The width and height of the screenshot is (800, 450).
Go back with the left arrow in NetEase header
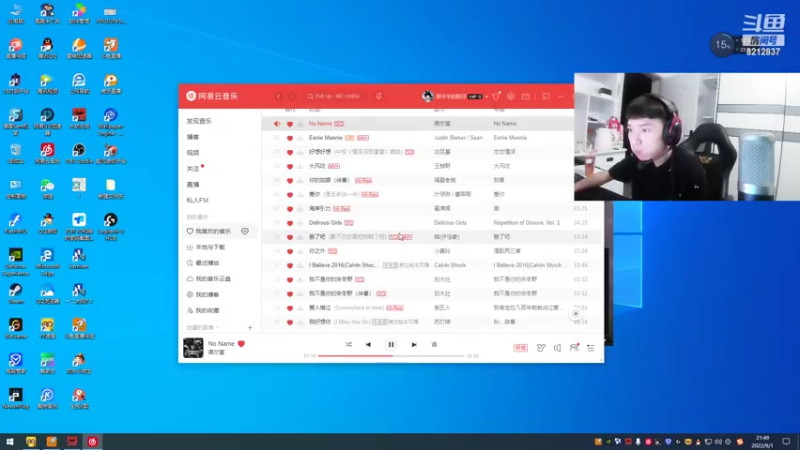click(x=279, y=96)
